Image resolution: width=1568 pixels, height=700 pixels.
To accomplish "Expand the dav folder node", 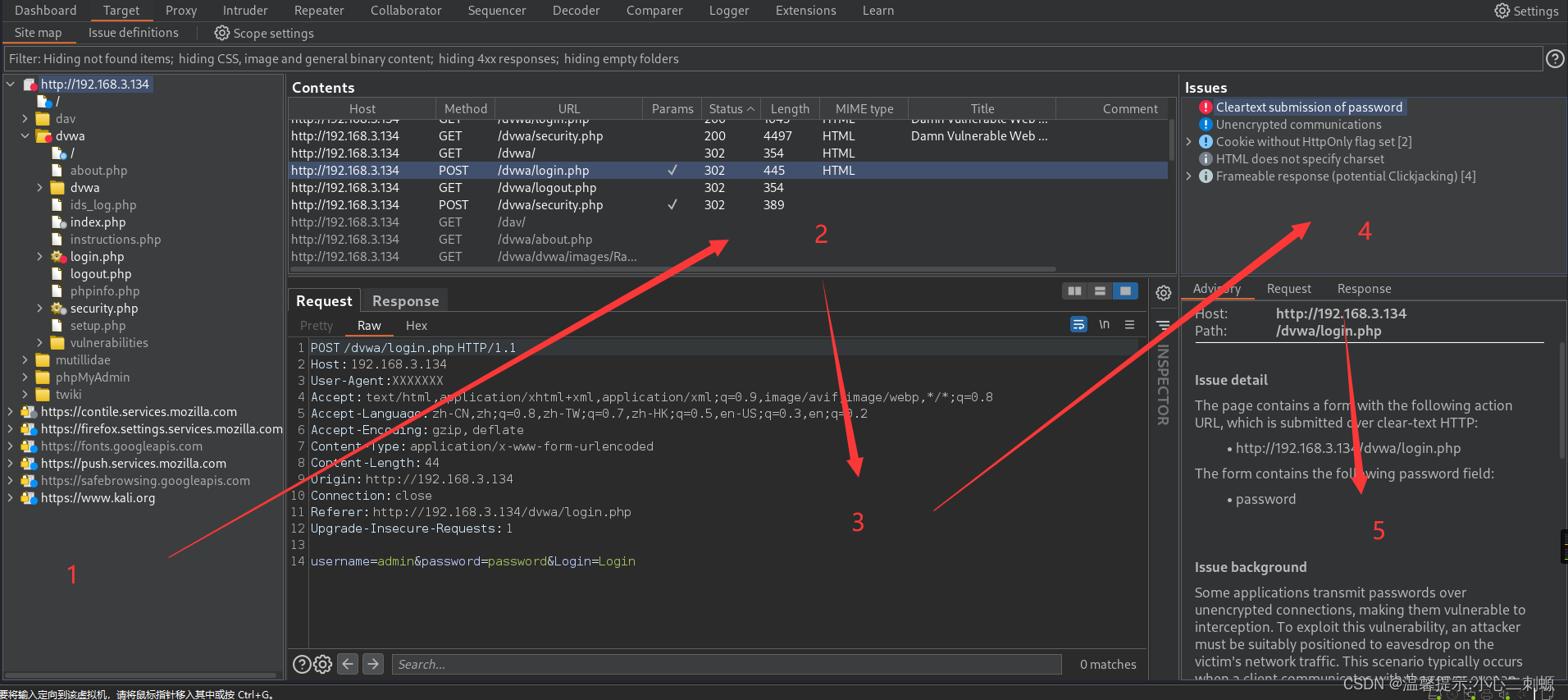I will 25,119.
